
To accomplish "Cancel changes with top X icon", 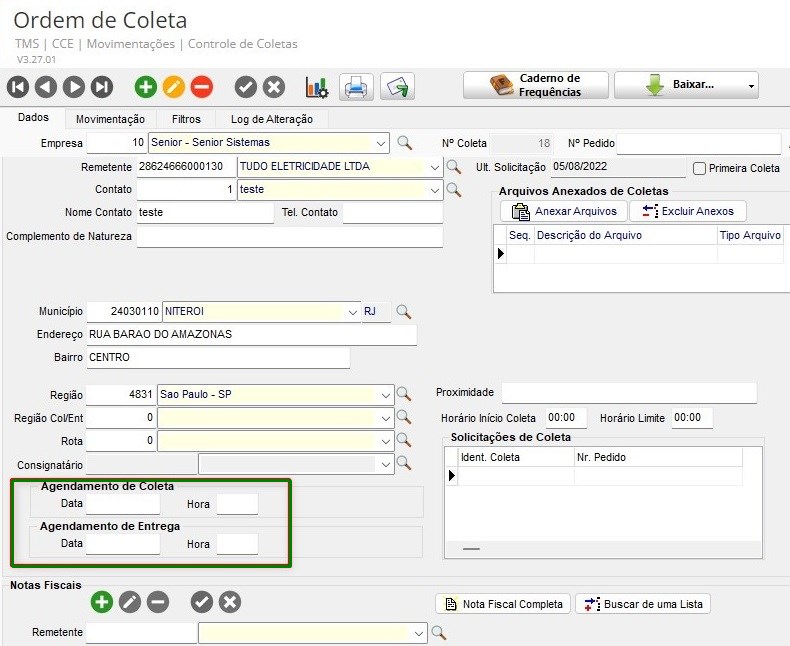I will coord(274,87).
